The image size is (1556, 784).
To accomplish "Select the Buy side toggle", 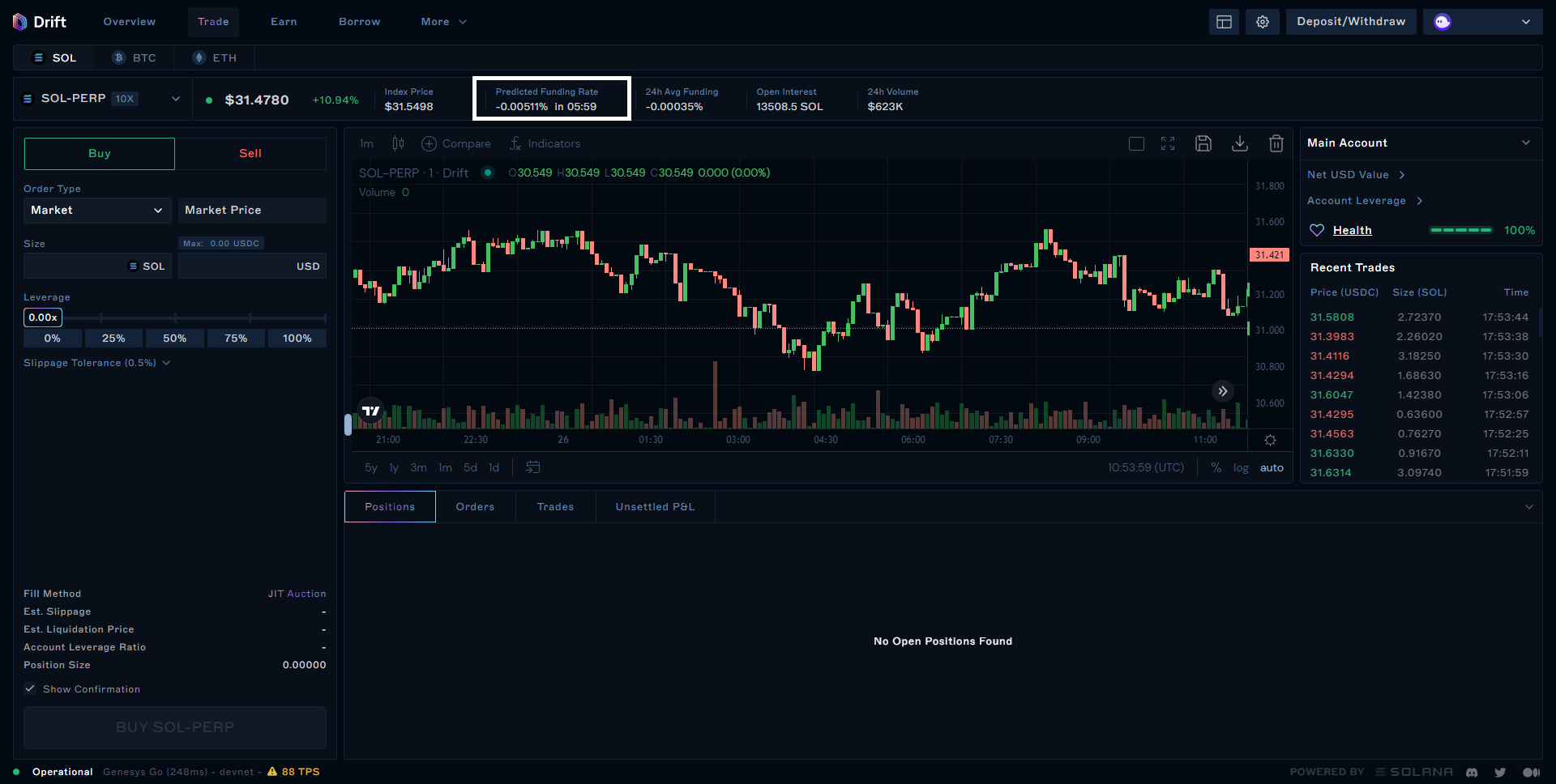I will tap(99, 153).
